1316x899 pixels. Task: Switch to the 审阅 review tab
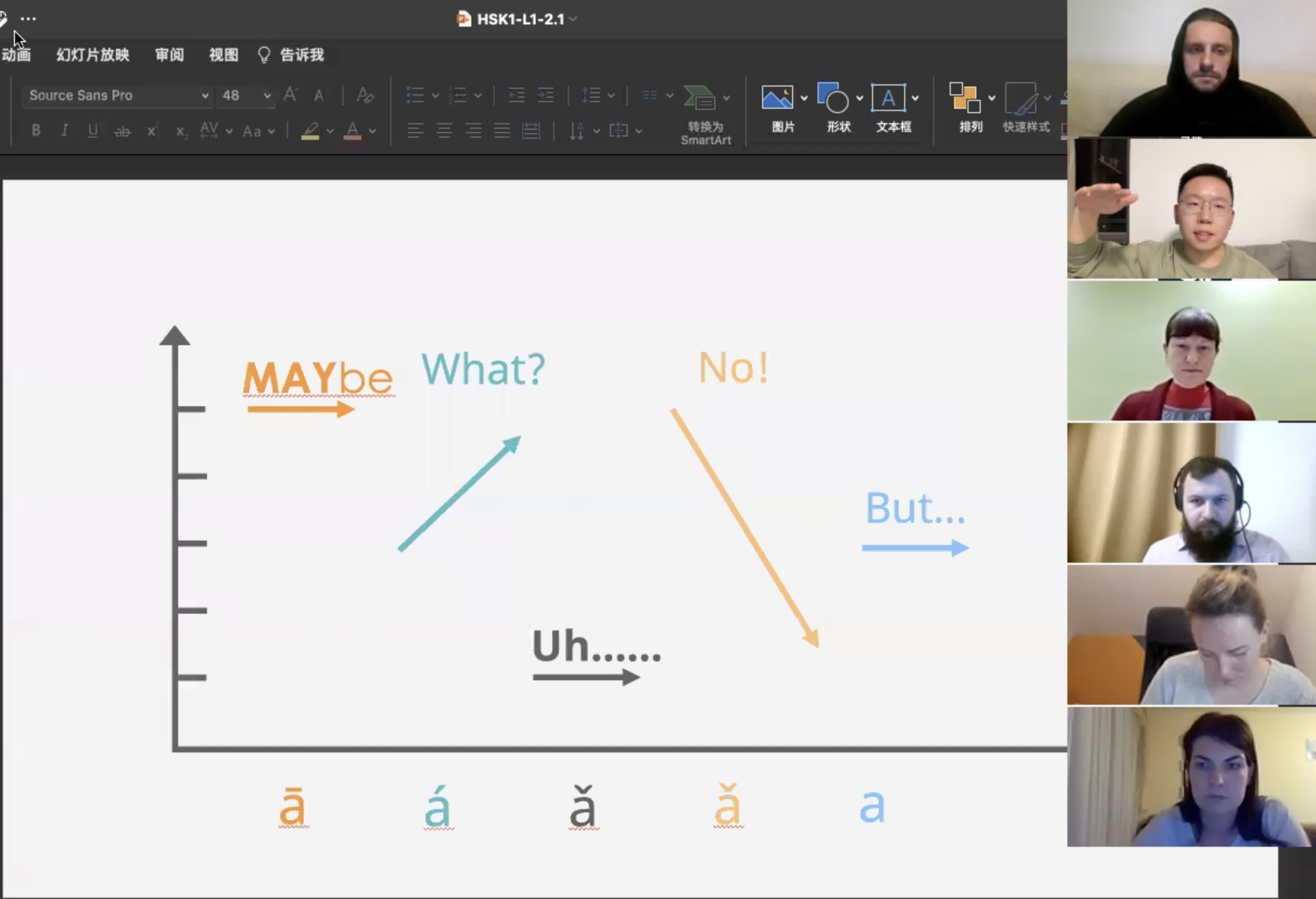pyautogui.click(x=169, y=55)
